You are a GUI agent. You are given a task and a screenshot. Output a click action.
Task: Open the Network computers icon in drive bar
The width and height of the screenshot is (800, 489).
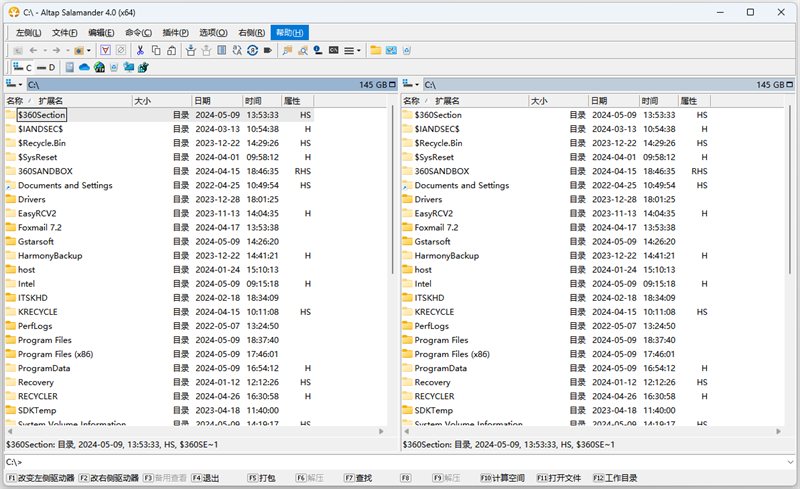coord(129,67)
